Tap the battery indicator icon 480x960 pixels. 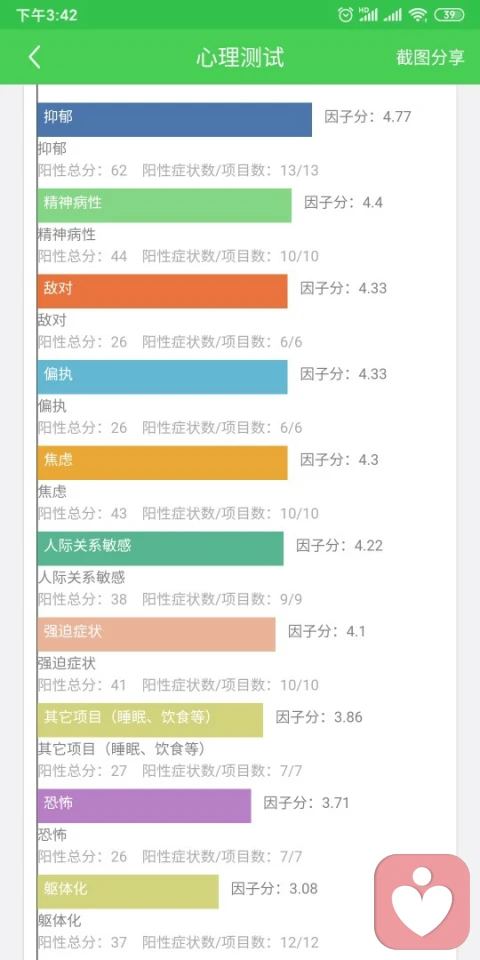[x=449, y=15]
